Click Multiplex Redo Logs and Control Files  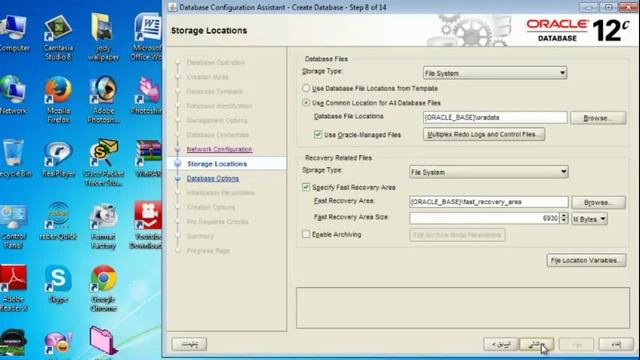484,134
